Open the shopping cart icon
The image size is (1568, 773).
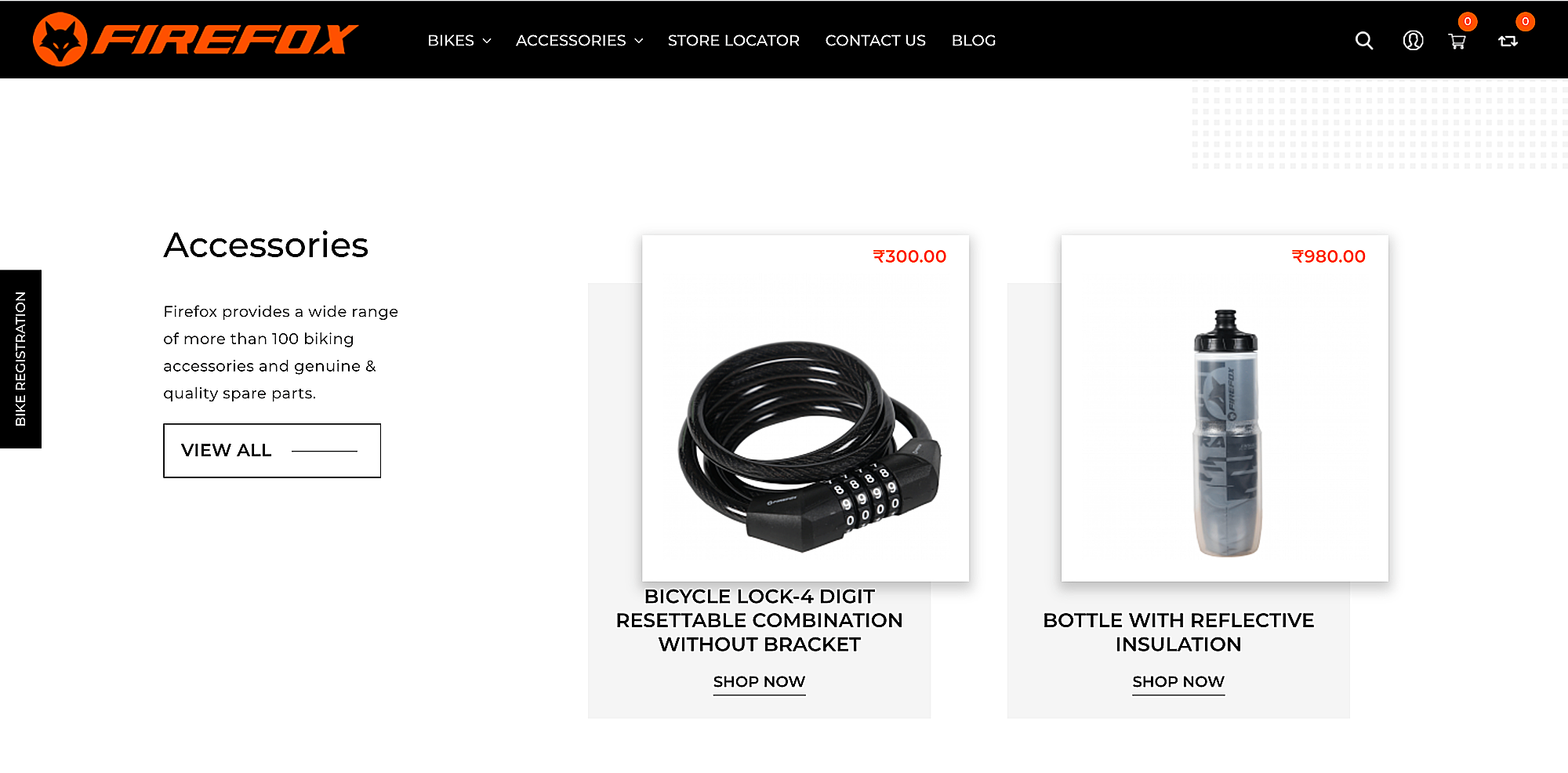tap(1457, 42)
